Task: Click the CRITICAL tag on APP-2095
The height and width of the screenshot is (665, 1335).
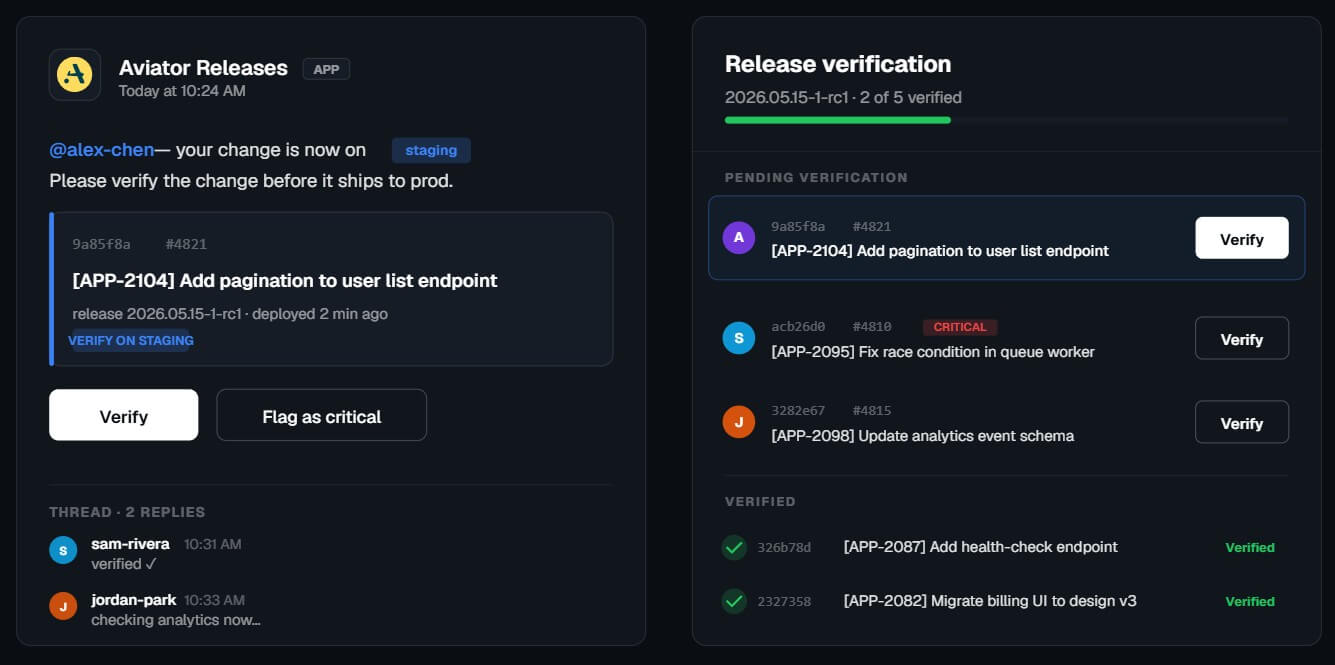Action: tap(960, 327)
